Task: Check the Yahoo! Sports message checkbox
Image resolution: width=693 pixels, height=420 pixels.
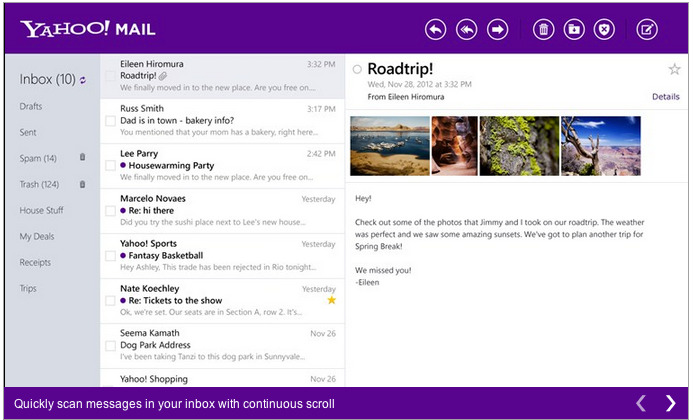Action: tap(110, 256)
